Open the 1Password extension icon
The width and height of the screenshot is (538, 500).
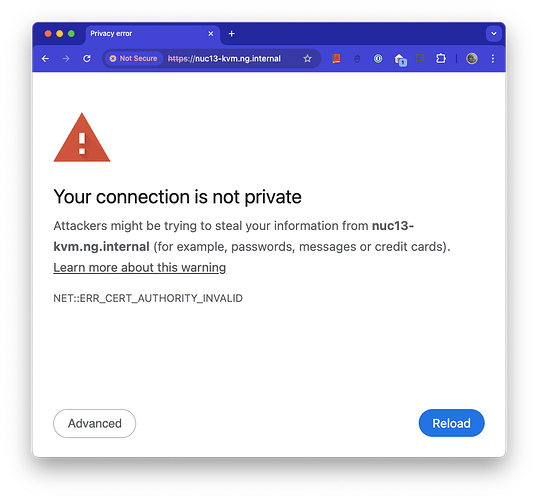click(378, 59)
